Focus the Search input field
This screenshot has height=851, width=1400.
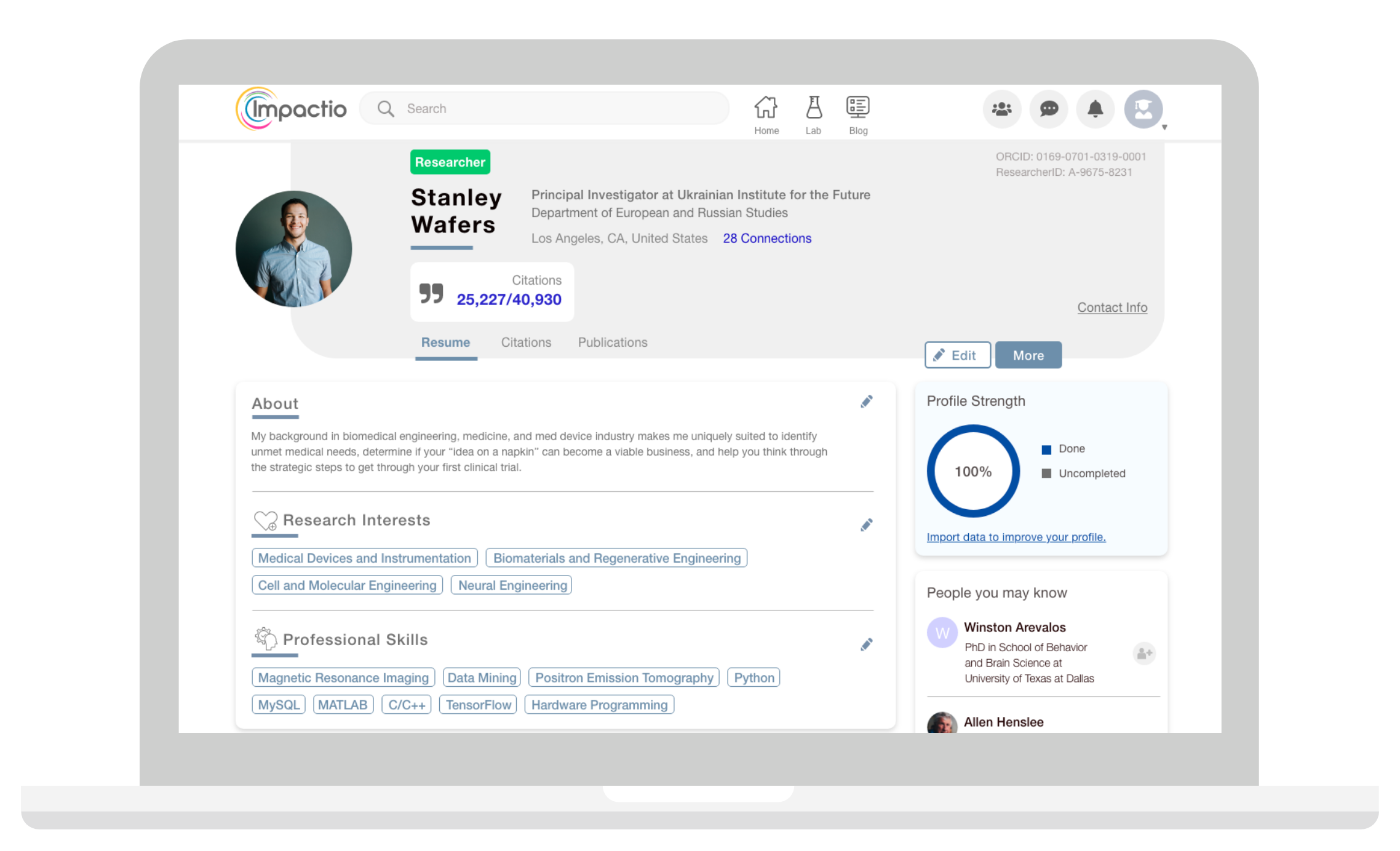(x=544, y=109)
